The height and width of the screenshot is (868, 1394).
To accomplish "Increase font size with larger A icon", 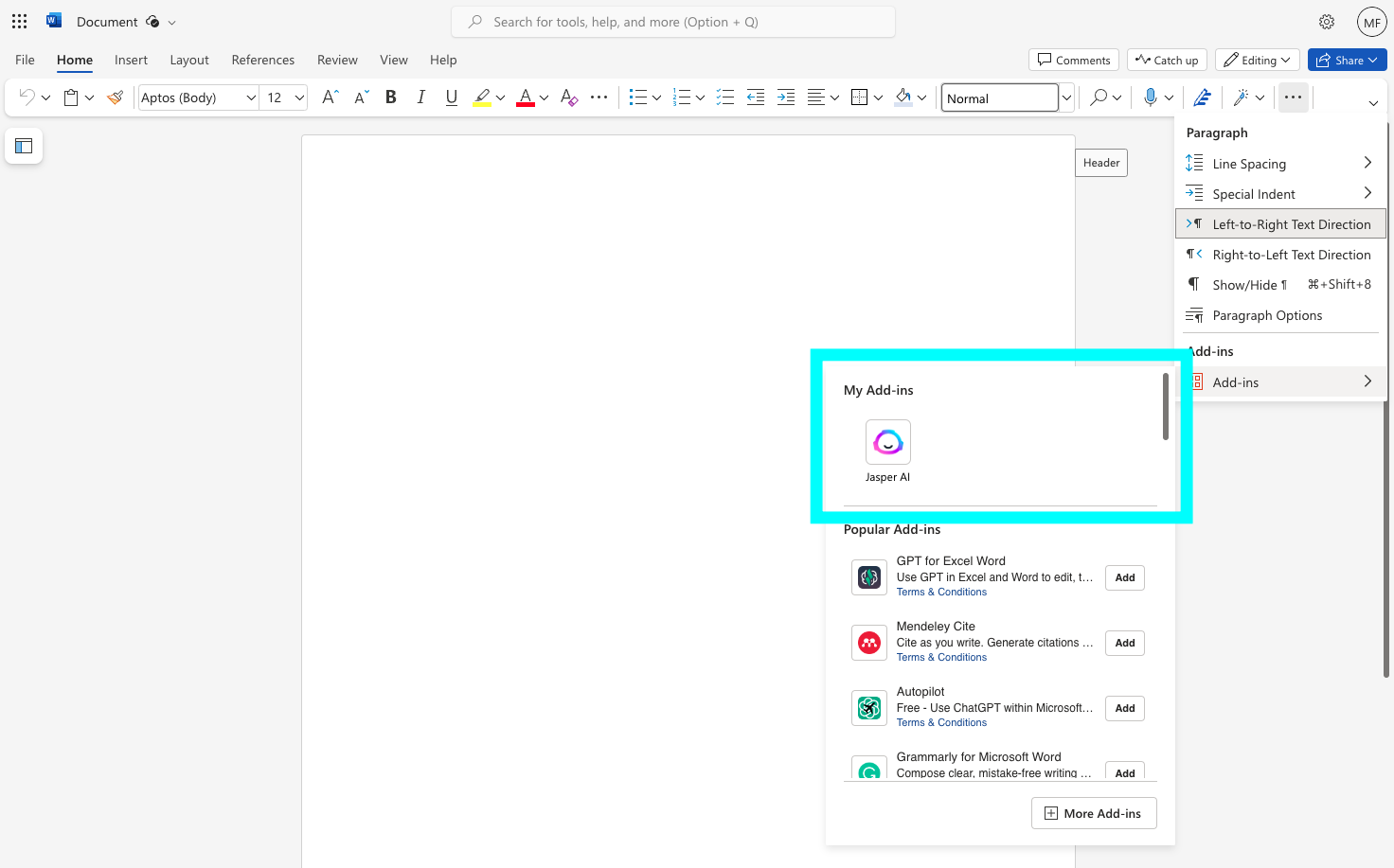I will pyautogui.click(x=330, y=97).
